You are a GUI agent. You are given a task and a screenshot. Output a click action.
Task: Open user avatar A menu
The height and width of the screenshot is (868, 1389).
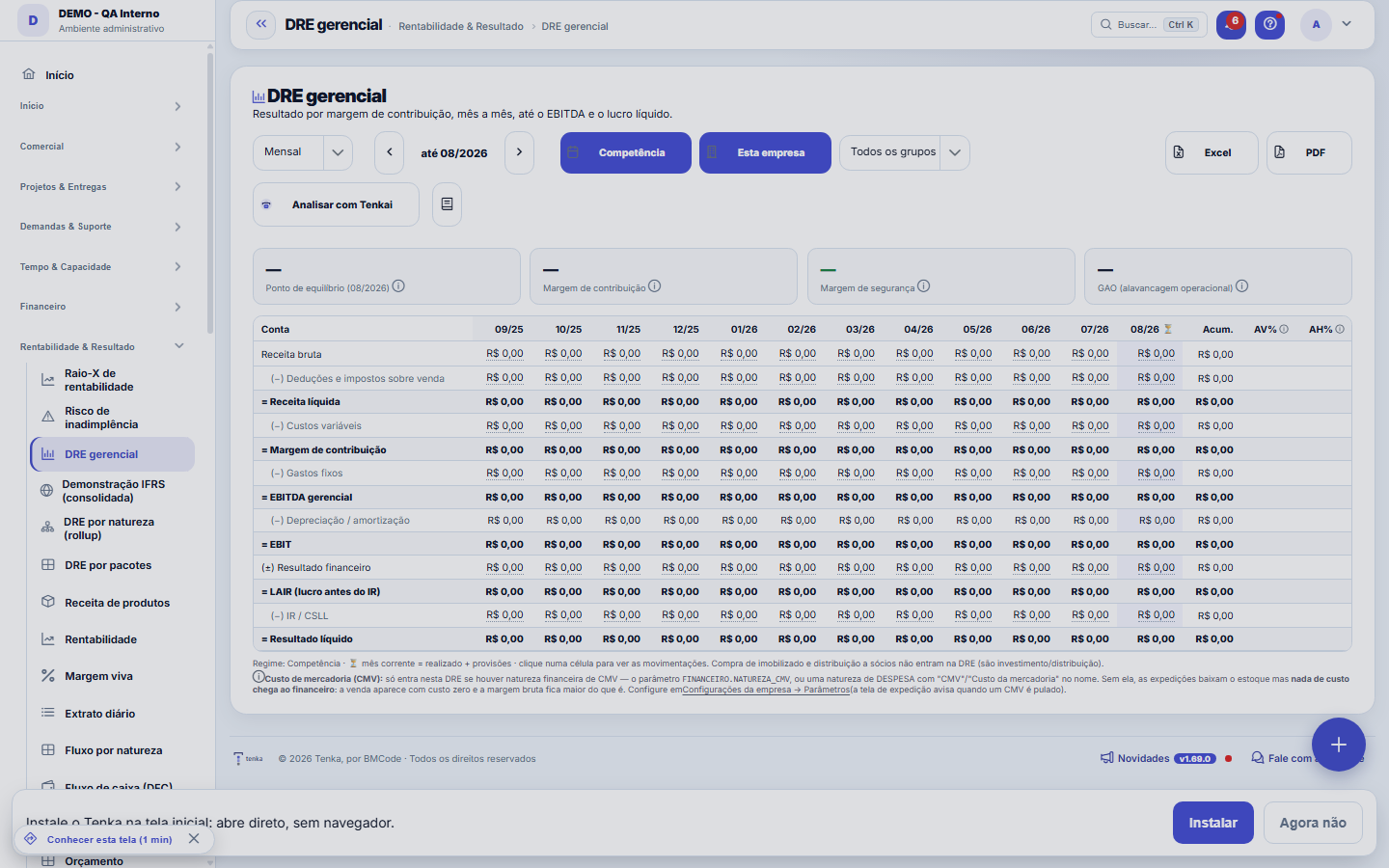tap(1316, 24)
